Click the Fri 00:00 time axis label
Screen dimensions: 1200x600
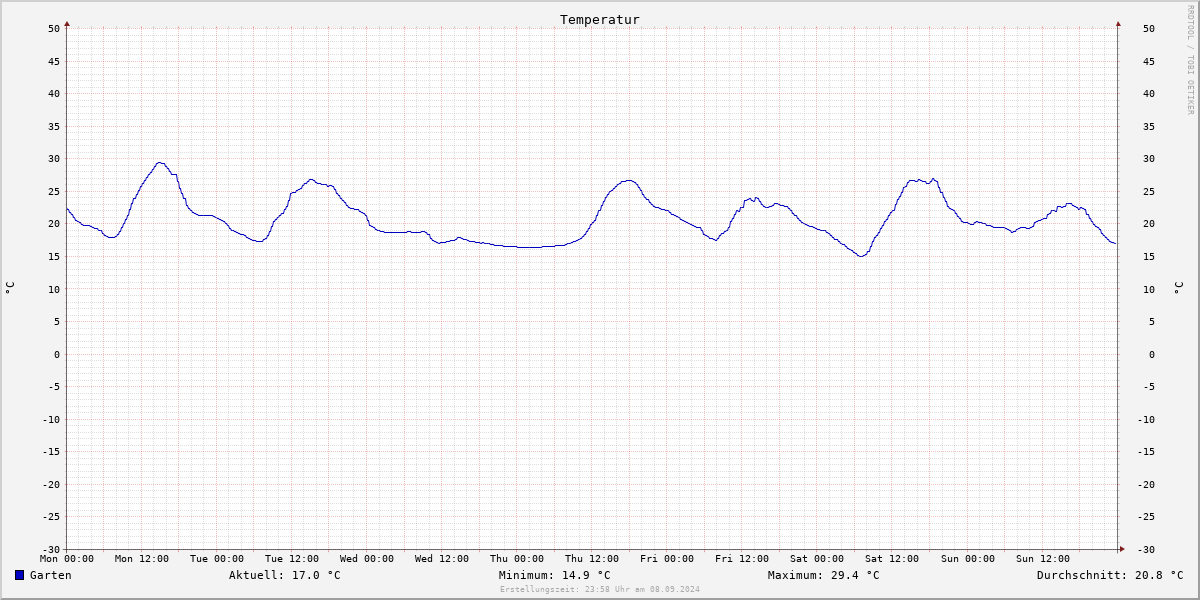click(667, 559)
